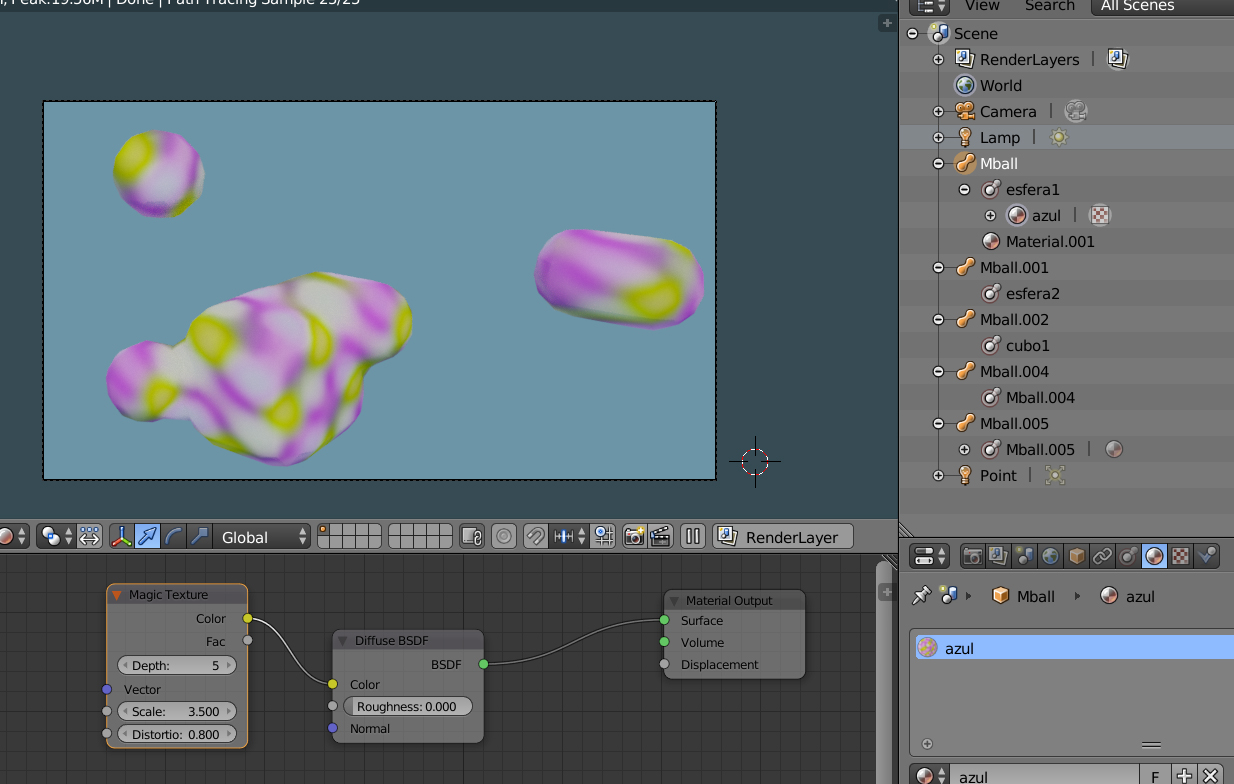Viewport: 1234px width, 784px height.
Task: Open the World properties globe tab
Action: (x=1050, y=556)
